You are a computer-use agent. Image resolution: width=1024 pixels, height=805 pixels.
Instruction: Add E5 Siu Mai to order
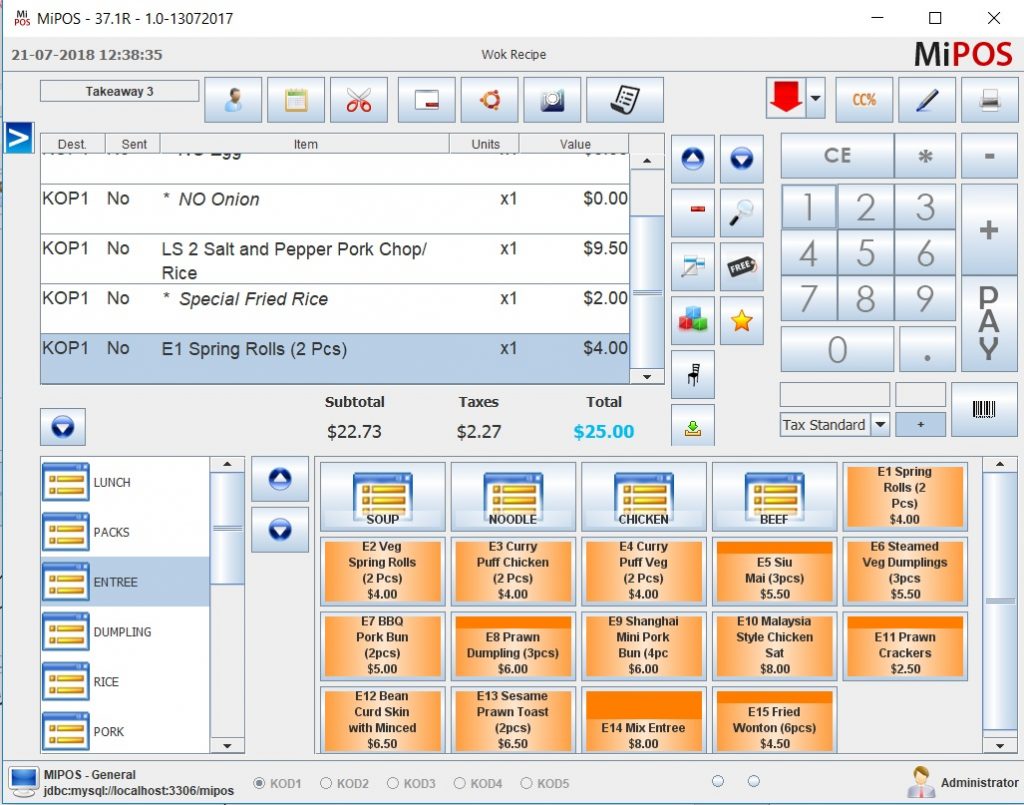(x=775, y=571)
